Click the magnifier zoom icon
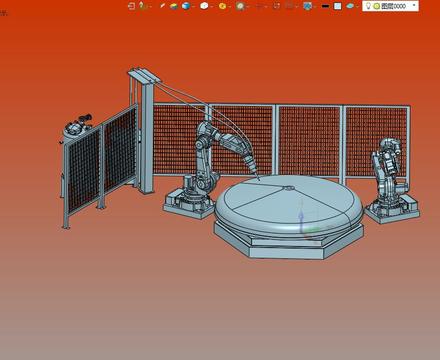Screen dimensions: 440x360 240,6
